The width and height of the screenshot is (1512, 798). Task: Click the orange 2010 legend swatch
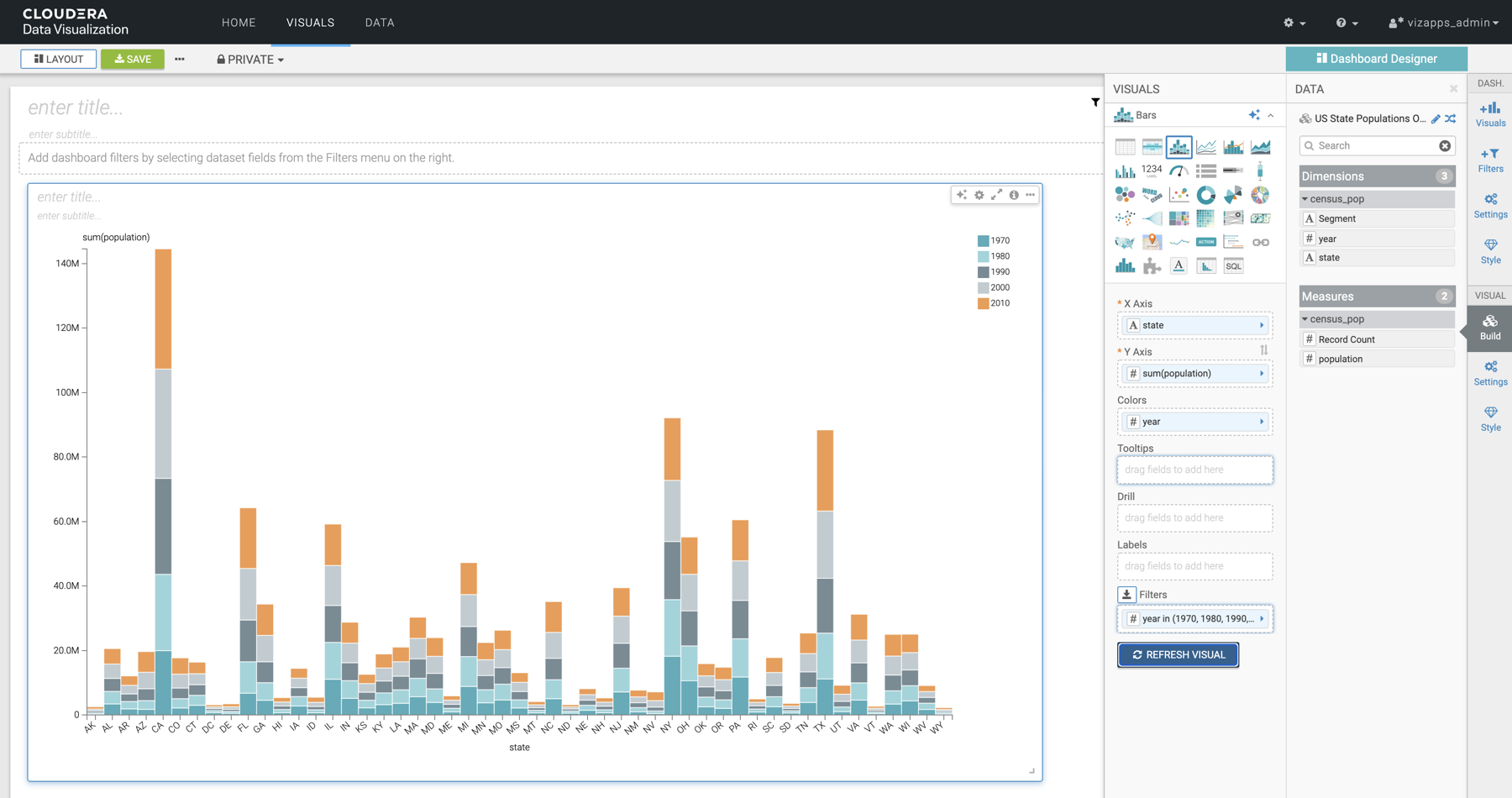tap(983, 303)
